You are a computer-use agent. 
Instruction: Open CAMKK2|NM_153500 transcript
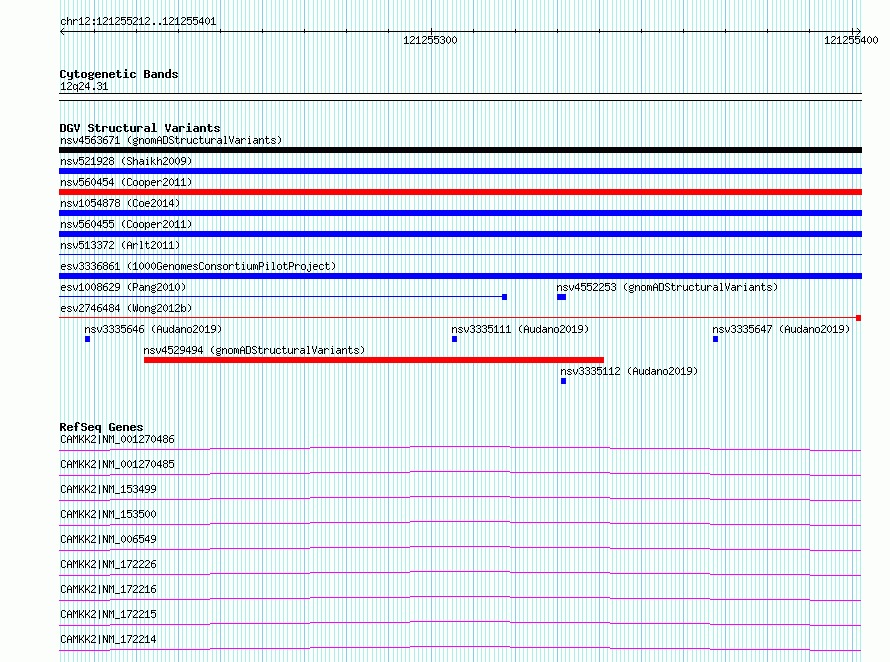pyautogui.click(x=108, y=514)
